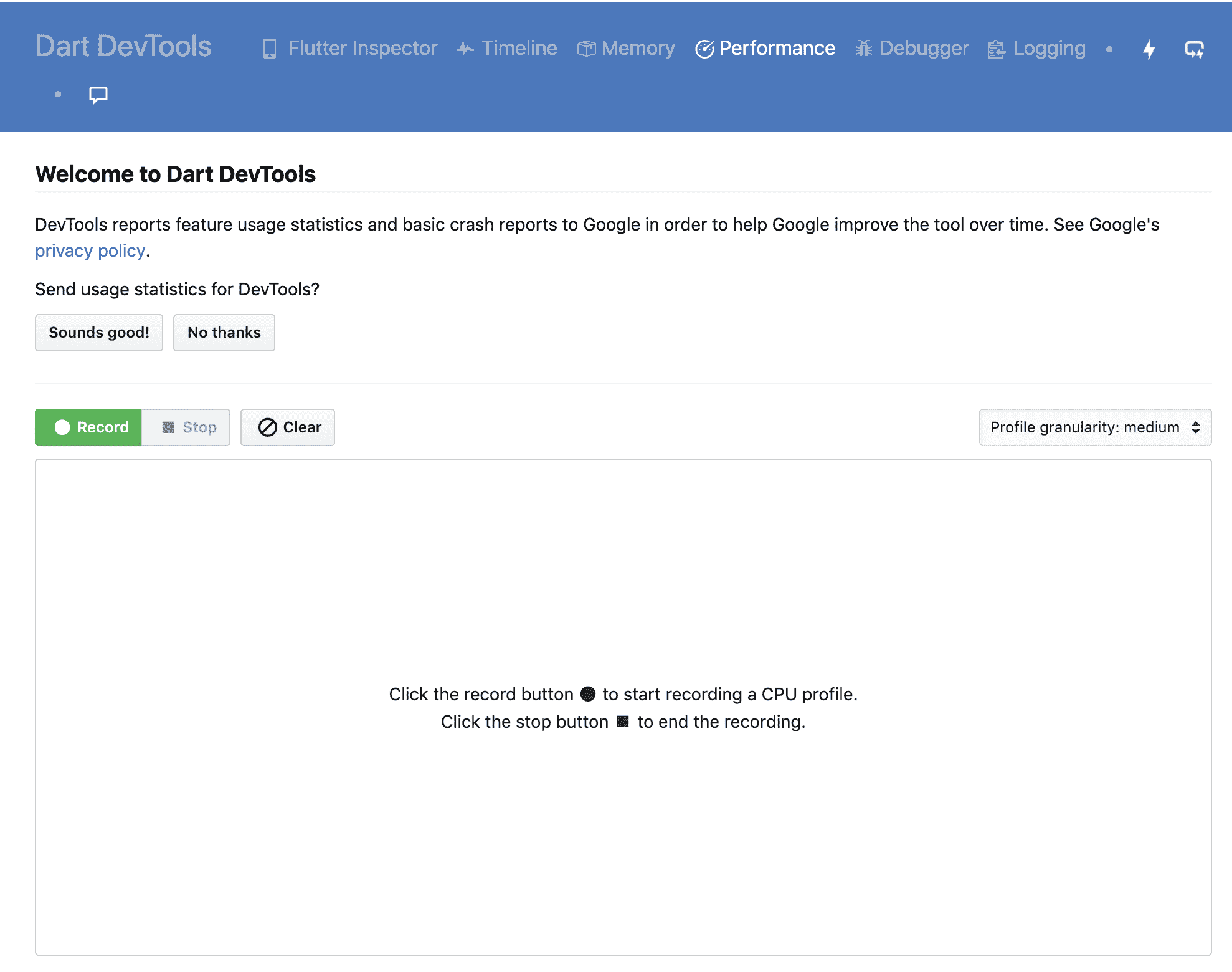Image resolution: width=1232 pixels, height=972 pixels.
Task: Click the Timeline pulse icon
Action: click(465, 49)
